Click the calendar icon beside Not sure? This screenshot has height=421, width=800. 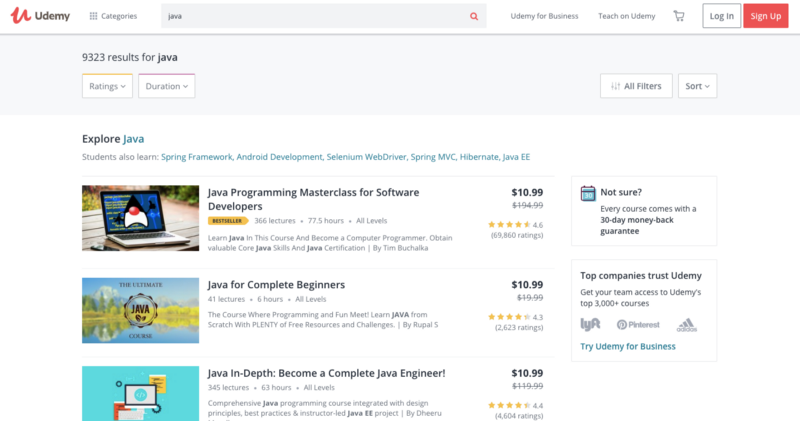pyautogui.click(x=588, y=193)
